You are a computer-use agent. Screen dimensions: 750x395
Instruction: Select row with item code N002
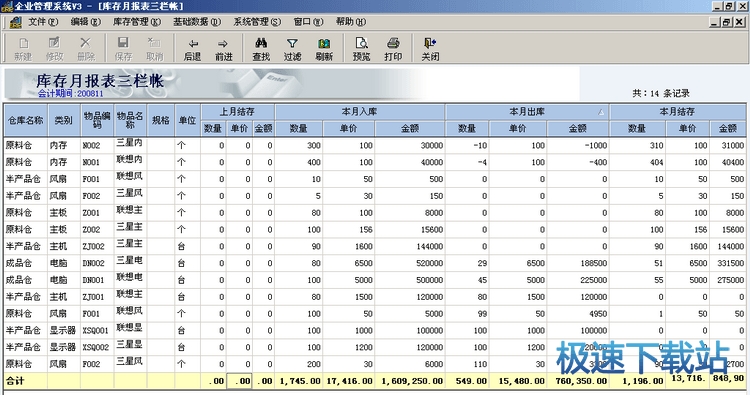click(375, 145)
